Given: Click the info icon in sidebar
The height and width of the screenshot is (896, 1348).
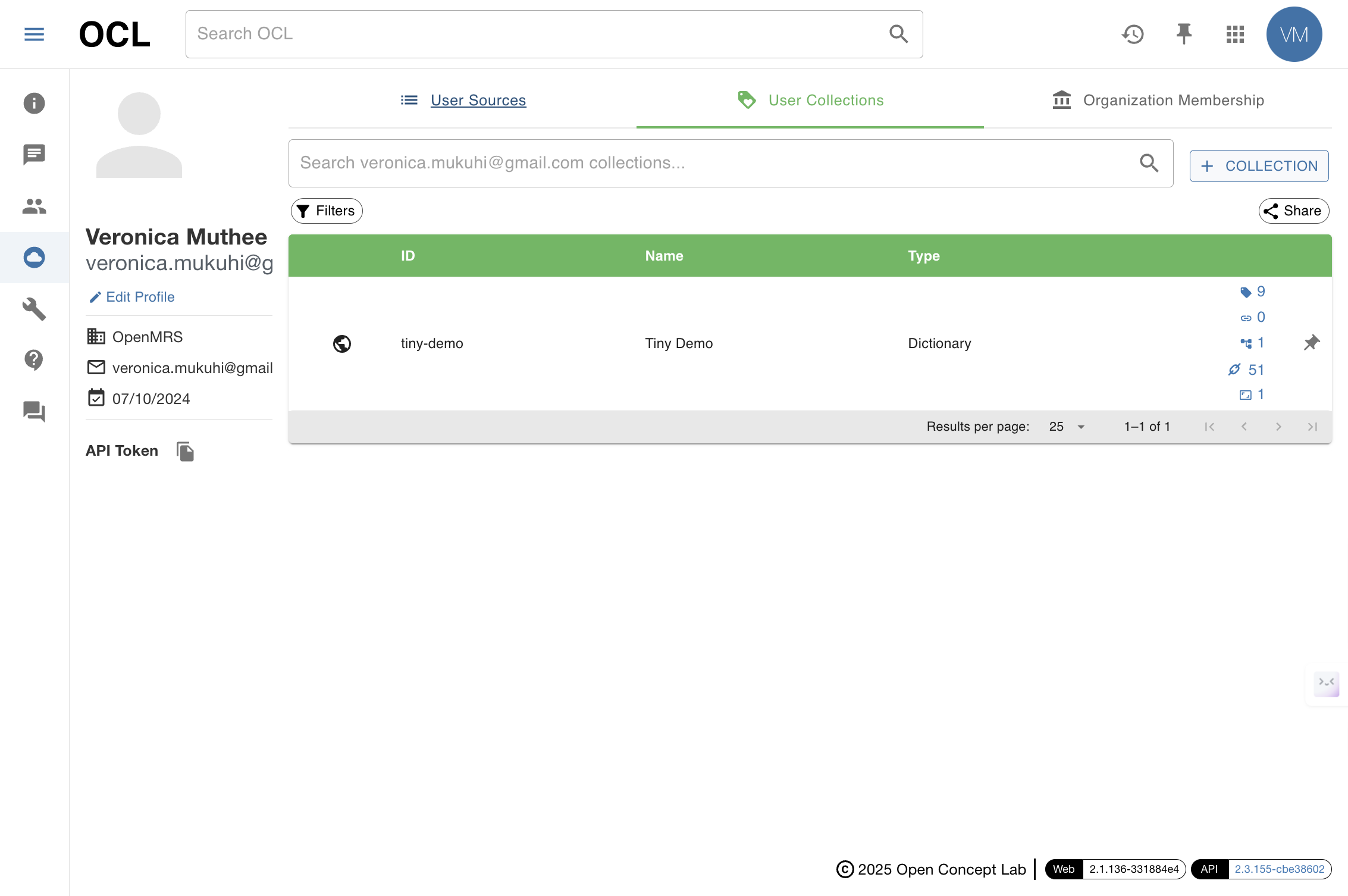Looking at the screenshot, I should click(34, 103).
